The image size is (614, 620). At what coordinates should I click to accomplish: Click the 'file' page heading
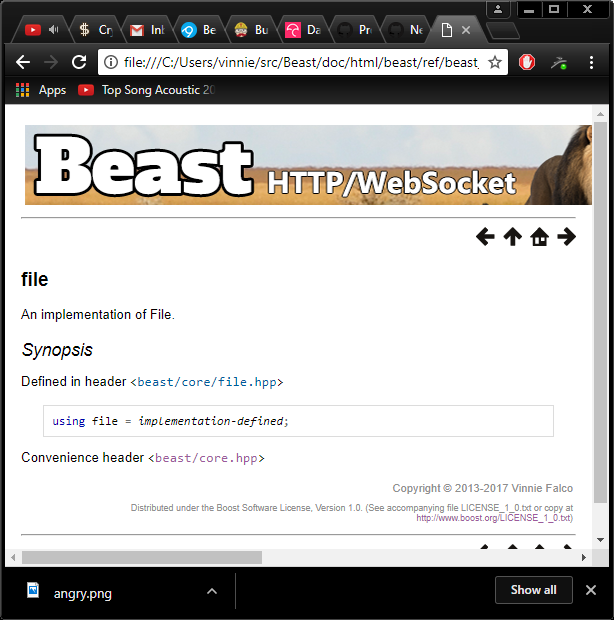pos(34,280)
